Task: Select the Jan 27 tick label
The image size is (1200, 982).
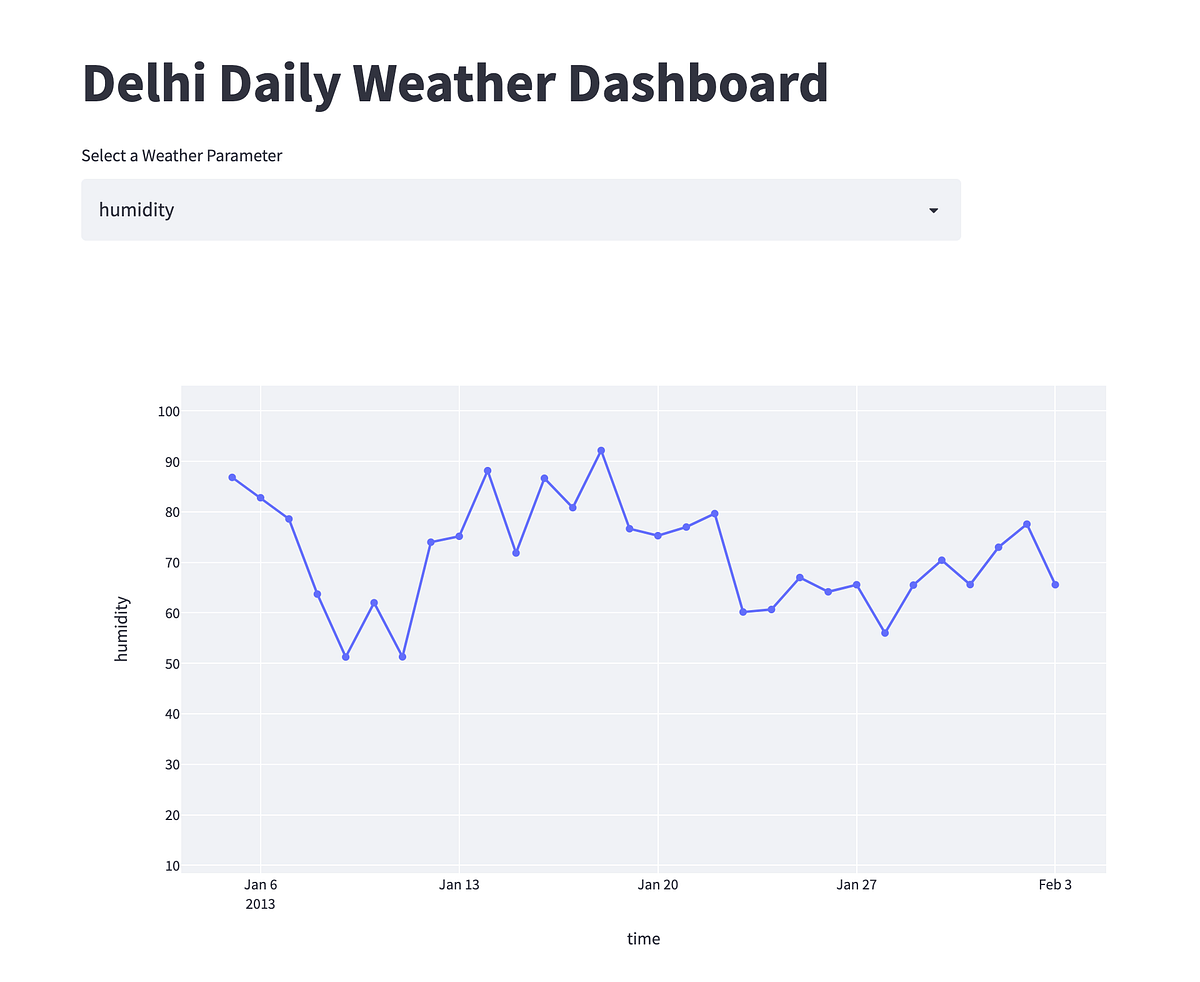Action: (857, 884)
